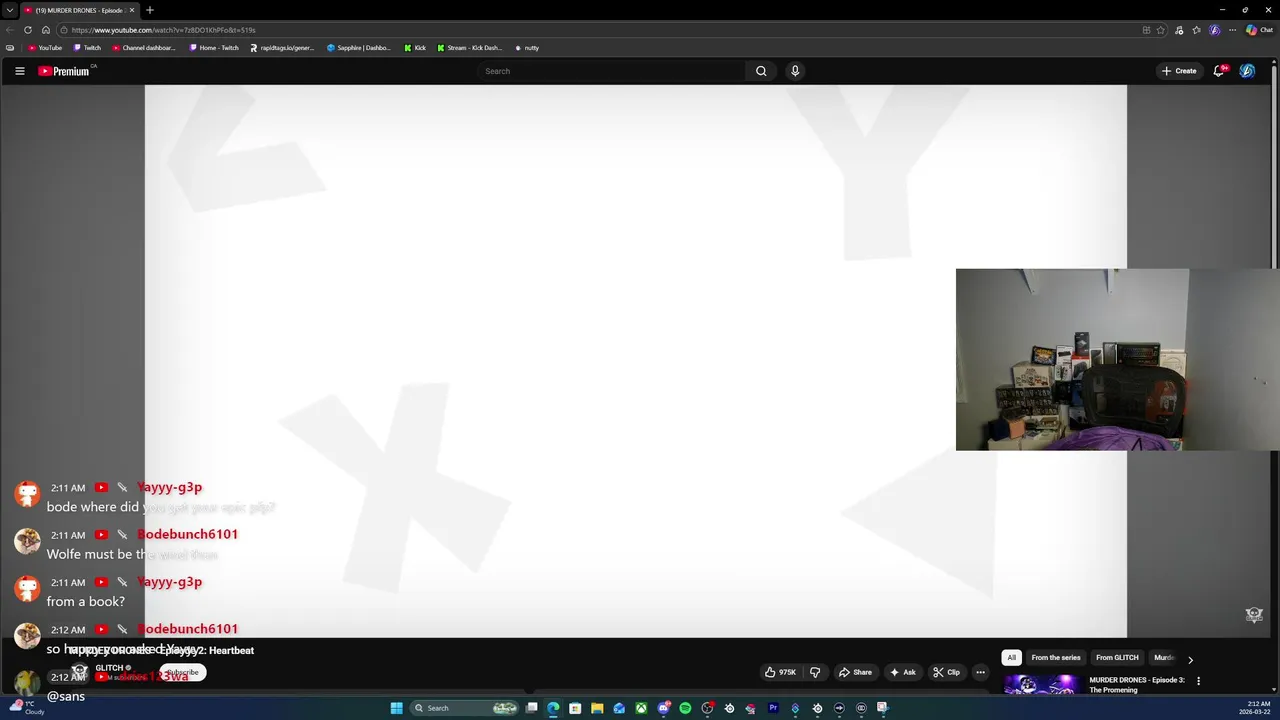This screenshot has width=1280, height=720.
Task: Open the split screen icon in address bar
Action: 1146,30
